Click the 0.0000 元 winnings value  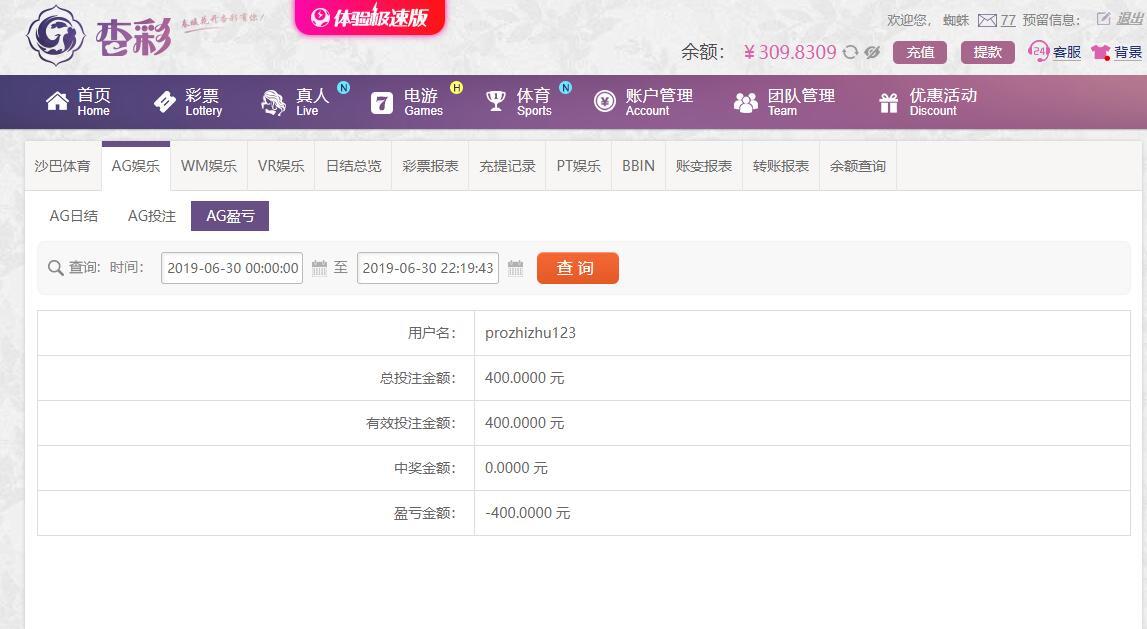tap(516, 468)
